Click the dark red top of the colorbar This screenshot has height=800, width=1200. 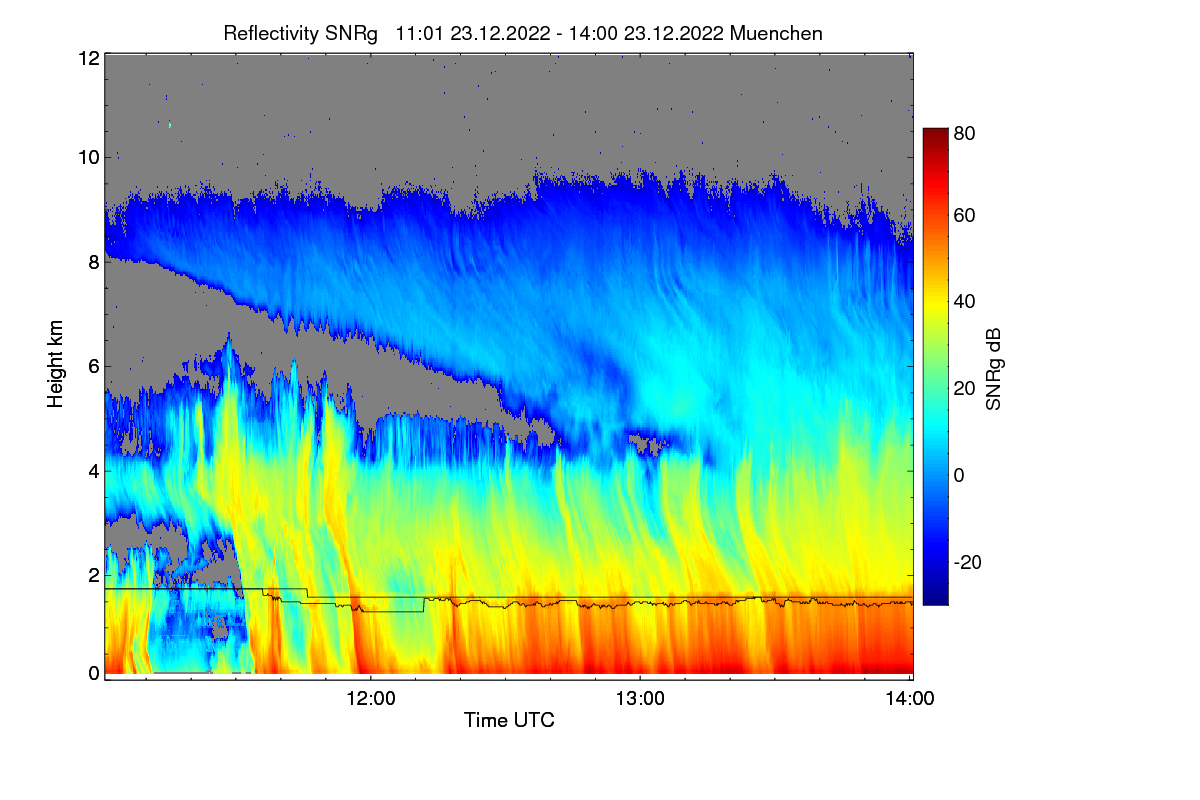pos(934,134)
